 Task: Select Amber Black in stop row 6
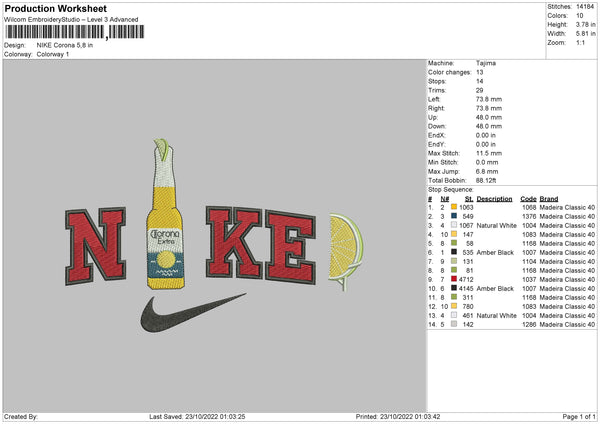pos(495,253)
